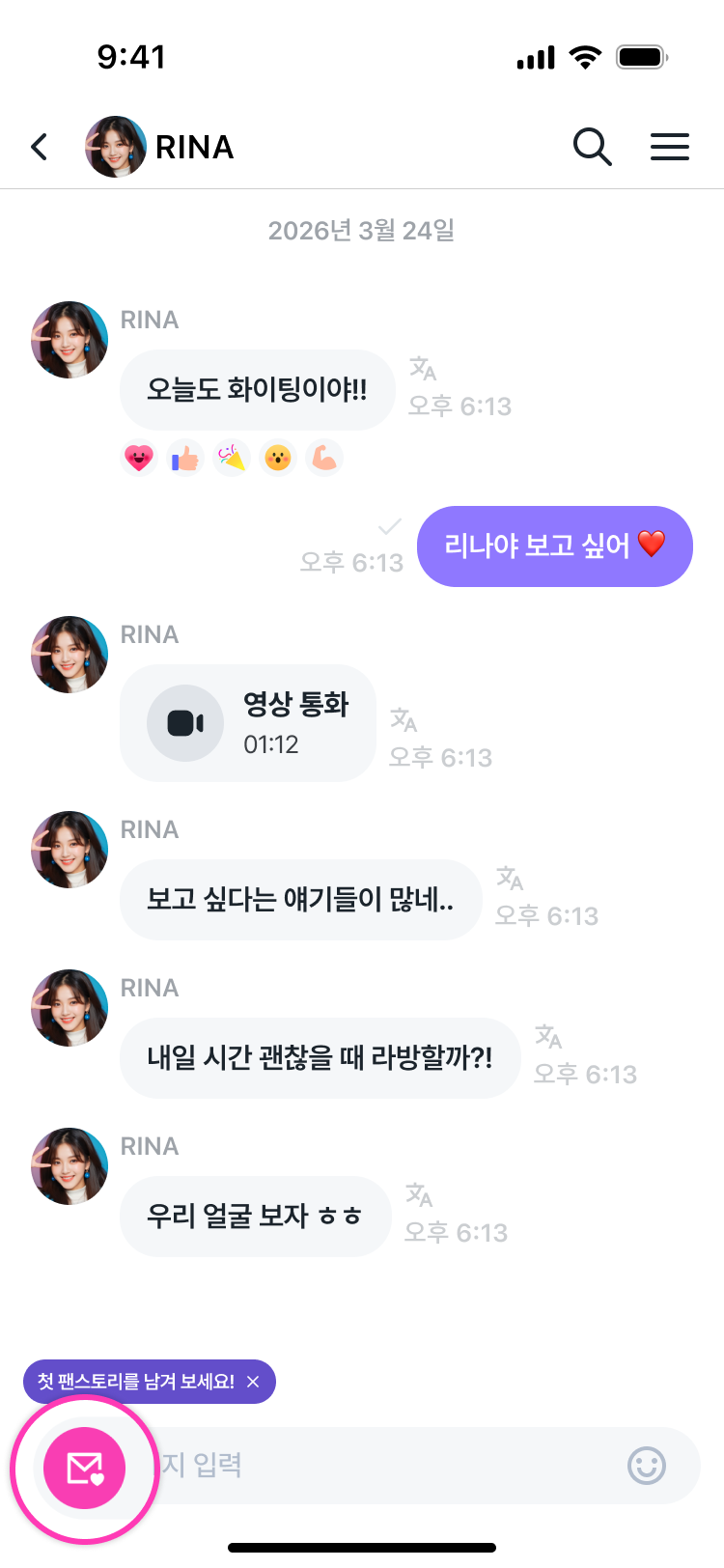Focus the message input field
The image size is (724, 1568).
(386, 1466)
